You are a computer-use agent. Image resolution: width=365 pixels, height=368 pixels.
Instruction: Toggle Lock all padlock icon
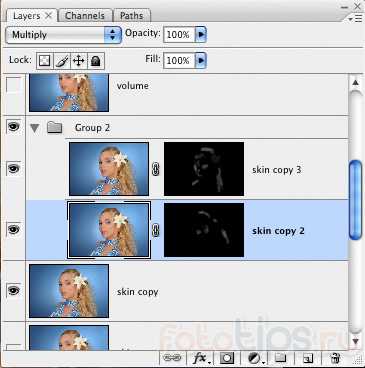pyautogui.click(x=96, y=61)
